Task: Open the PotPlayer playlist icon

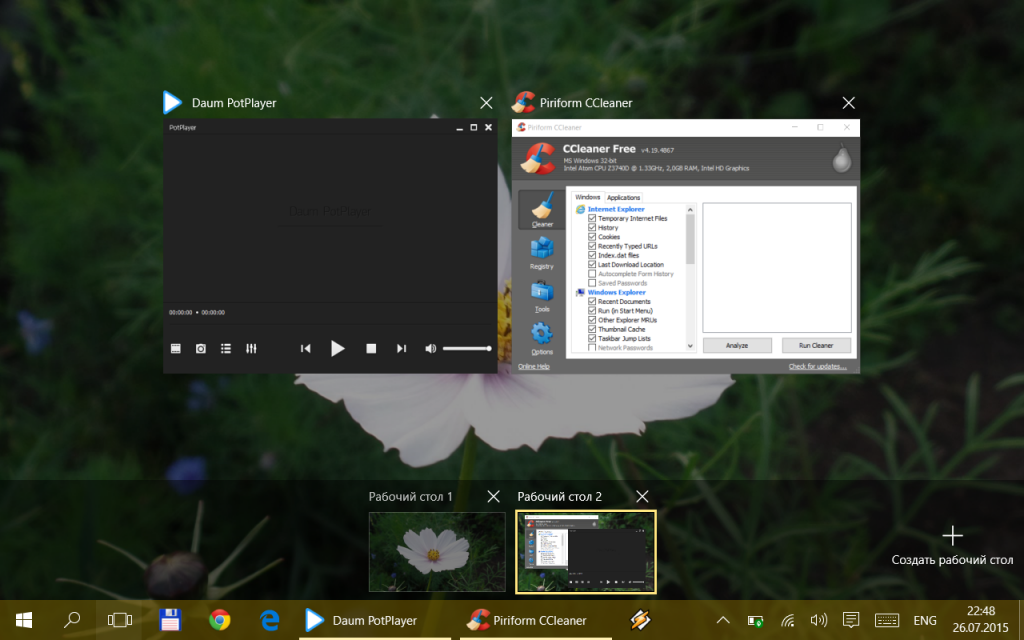Action: point(226,348)
